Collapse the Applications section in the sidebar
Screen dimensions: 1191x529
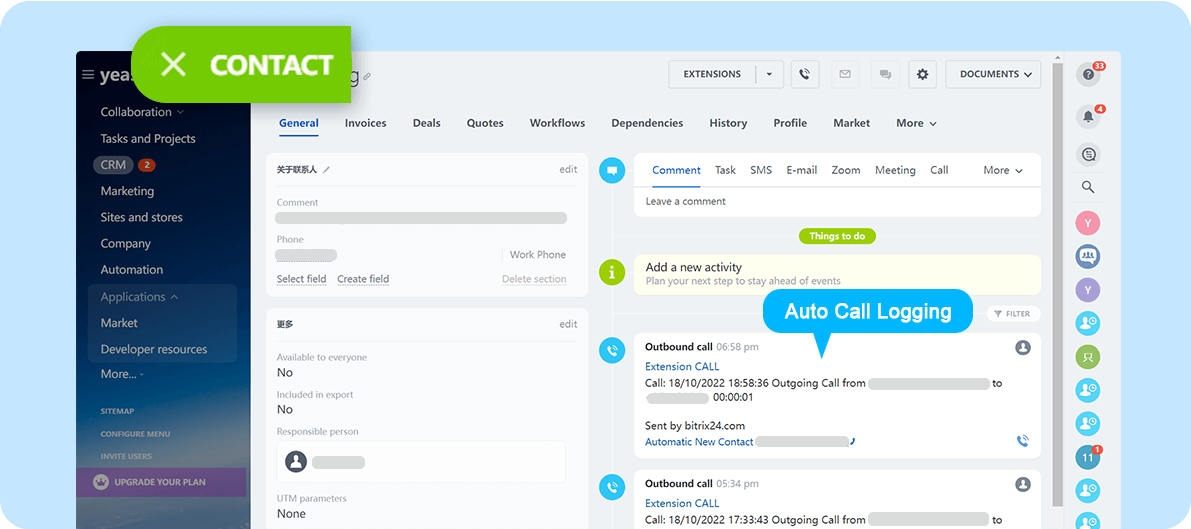tap(139, 296)
